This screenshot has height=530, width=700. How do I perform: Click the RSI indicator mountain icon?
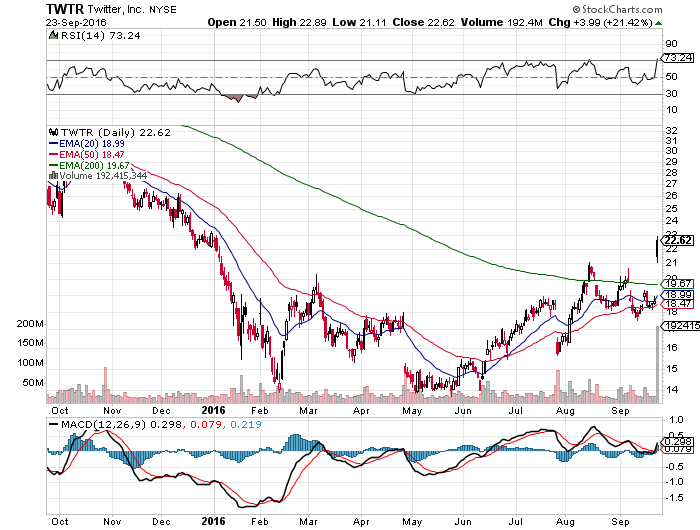tap(53, 35)
